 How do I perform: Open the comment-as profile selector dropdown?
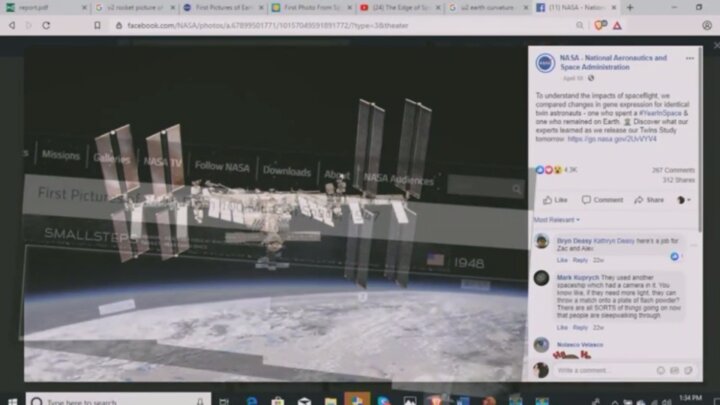click(x=684, y=200)
